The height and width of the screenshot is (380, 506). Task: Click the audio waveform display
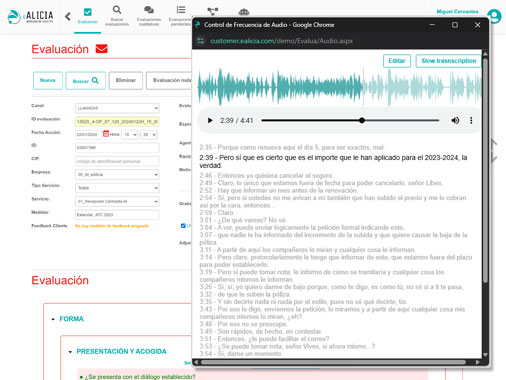click(x=339, y=87)
